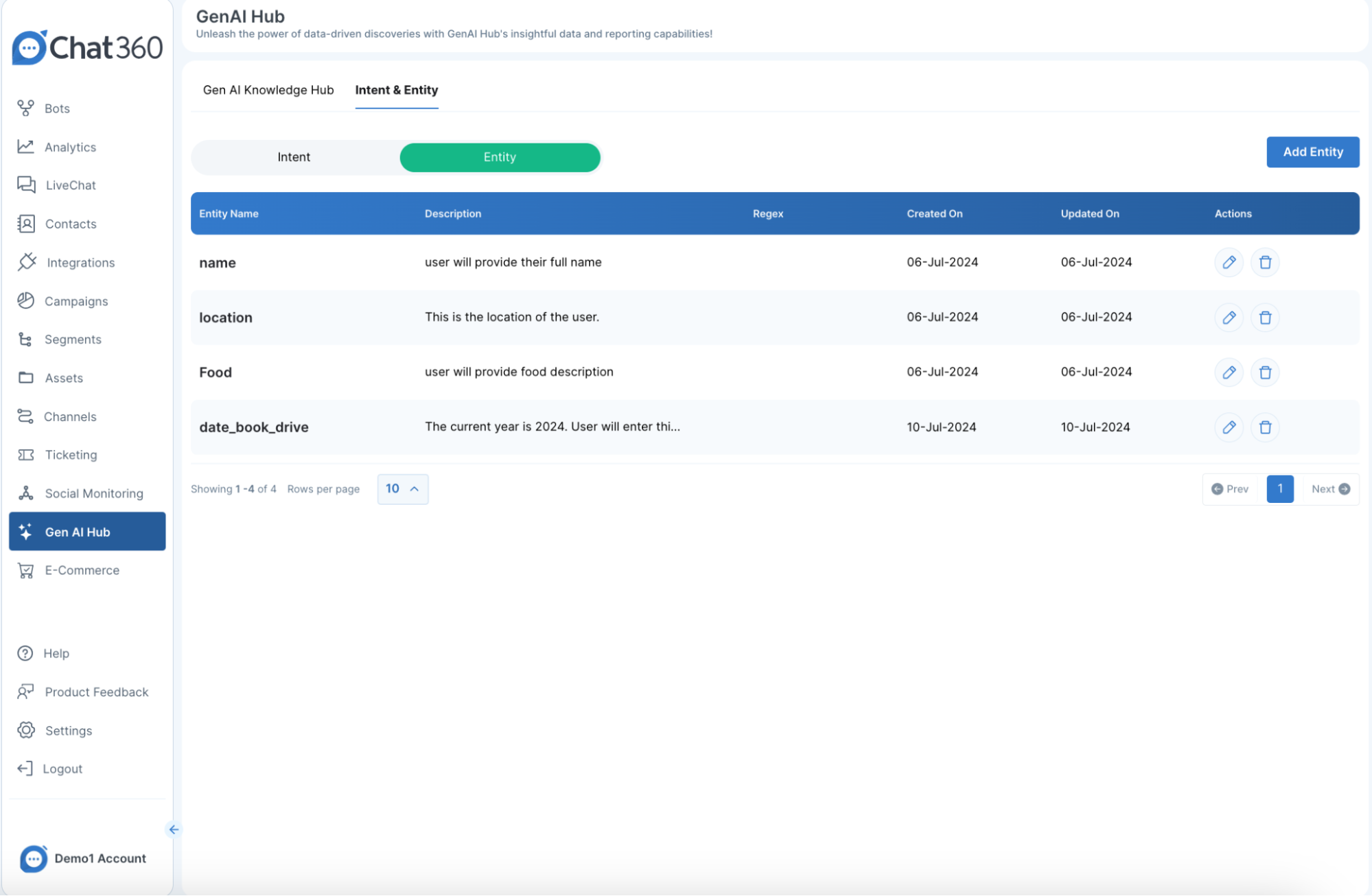Open the Assets folder icon
This screenshot has width=1372, height=896.
tap(26, 377)
